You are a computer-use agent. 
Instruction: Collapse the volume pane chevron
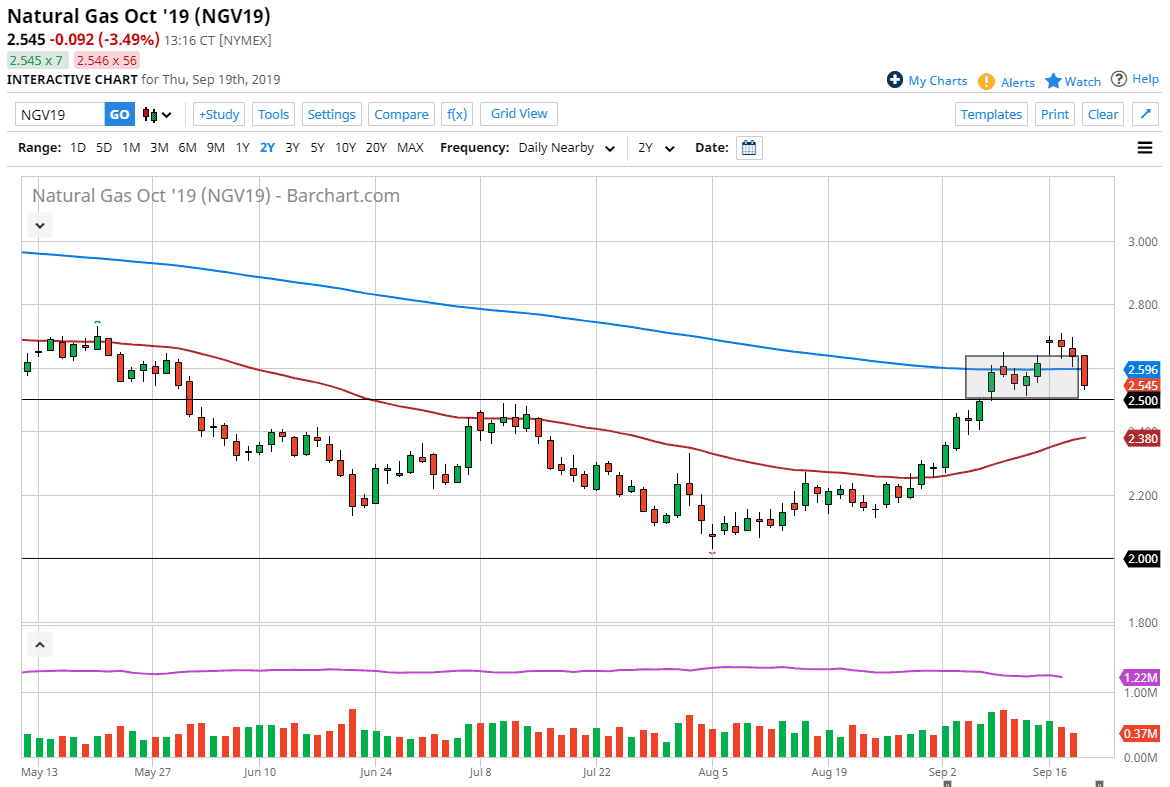(x=39, y=645)
